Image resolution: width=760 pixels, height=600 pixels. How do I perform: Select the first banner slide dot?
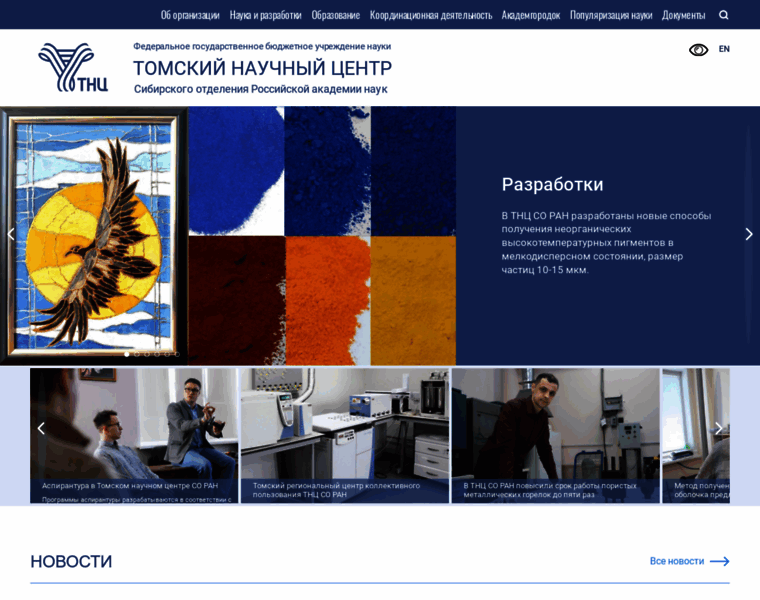click(127, 354)
